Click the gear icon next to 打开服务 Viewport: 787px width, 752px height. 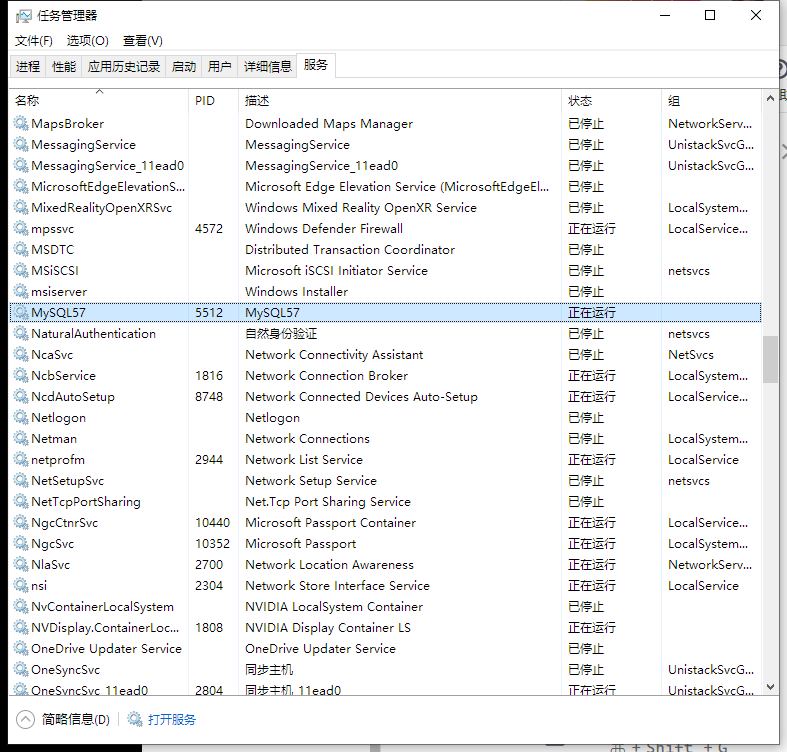click(135, 719)
